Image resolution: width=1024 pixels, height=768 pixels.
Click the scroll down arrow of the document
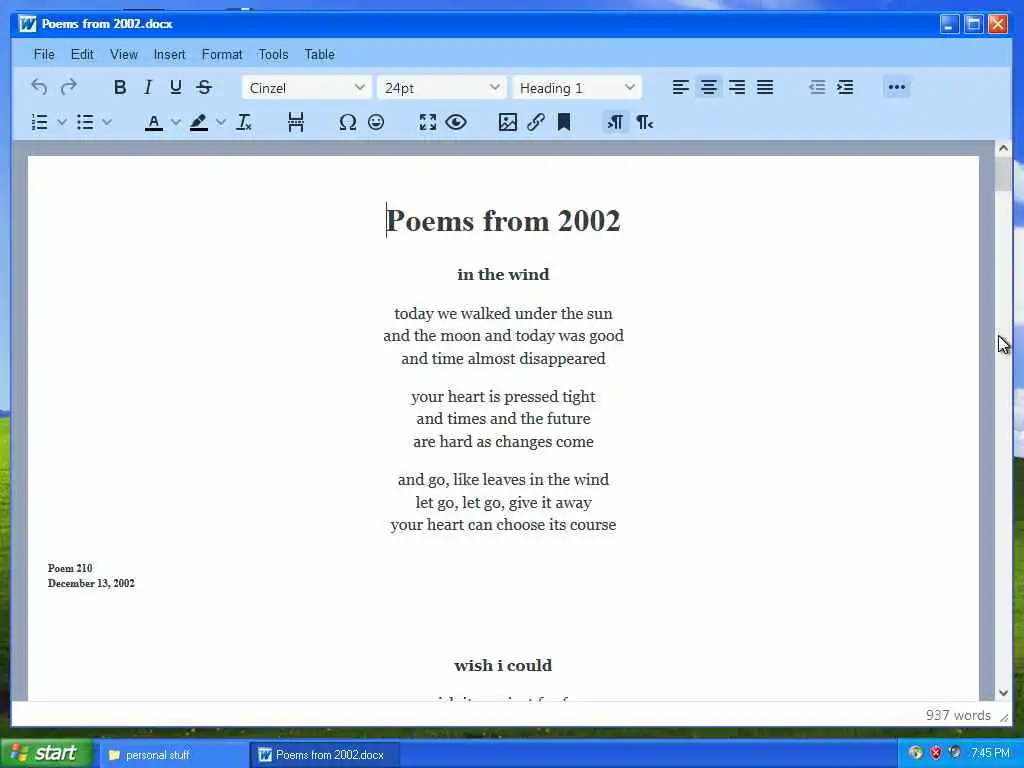pyautogui.click(x=1003, y=693)
